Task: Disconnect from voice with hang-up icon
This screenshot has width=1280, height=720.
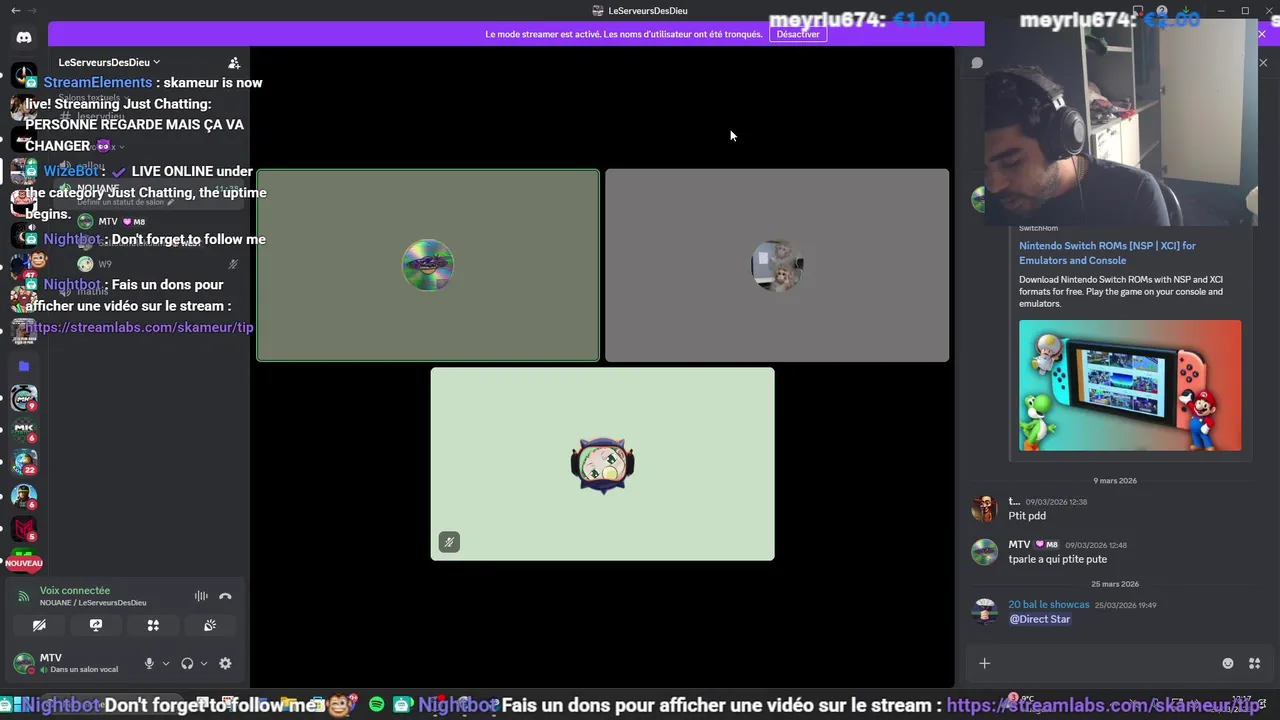Action: click(225, 596)
